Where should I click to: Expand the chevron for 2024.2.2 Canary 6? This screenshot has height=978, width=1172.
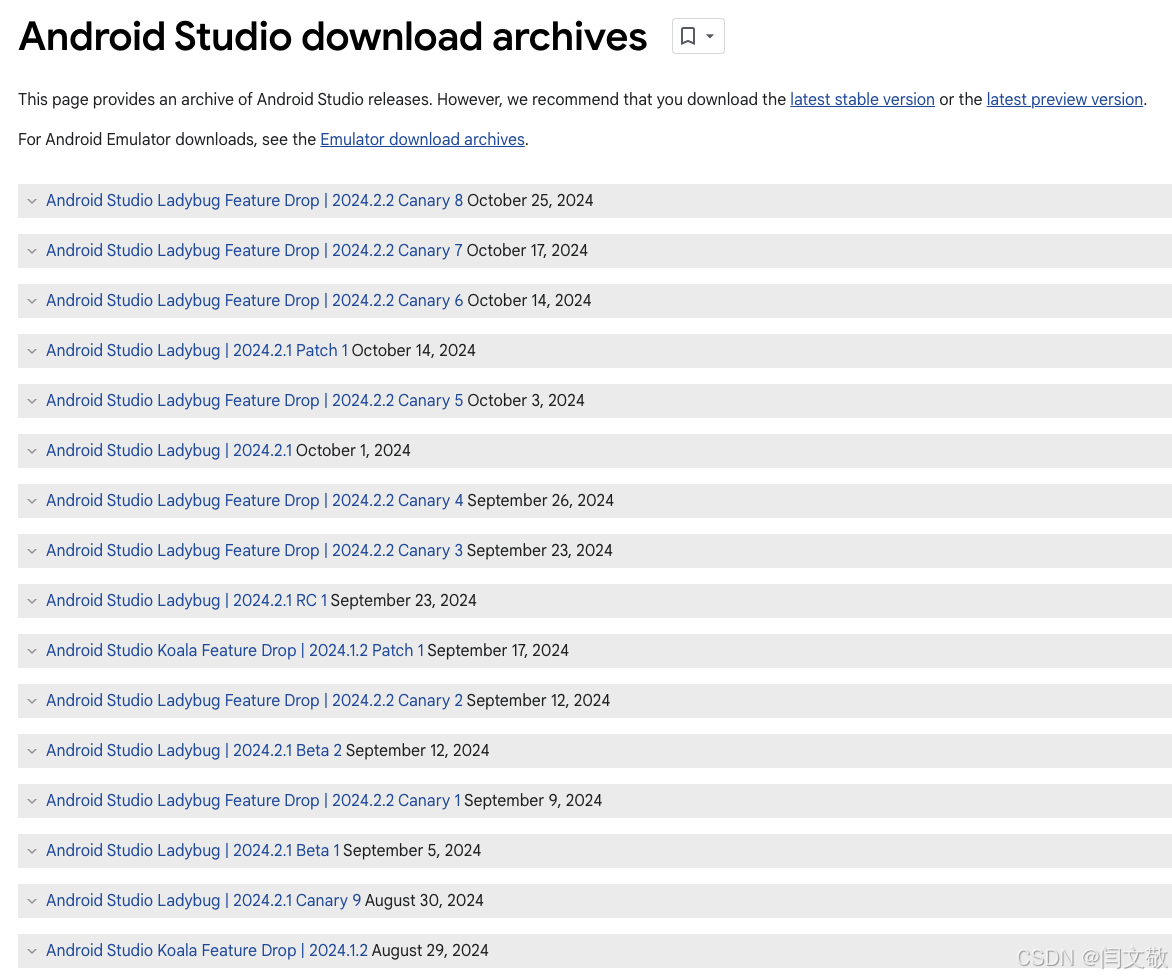coord(31,301)
